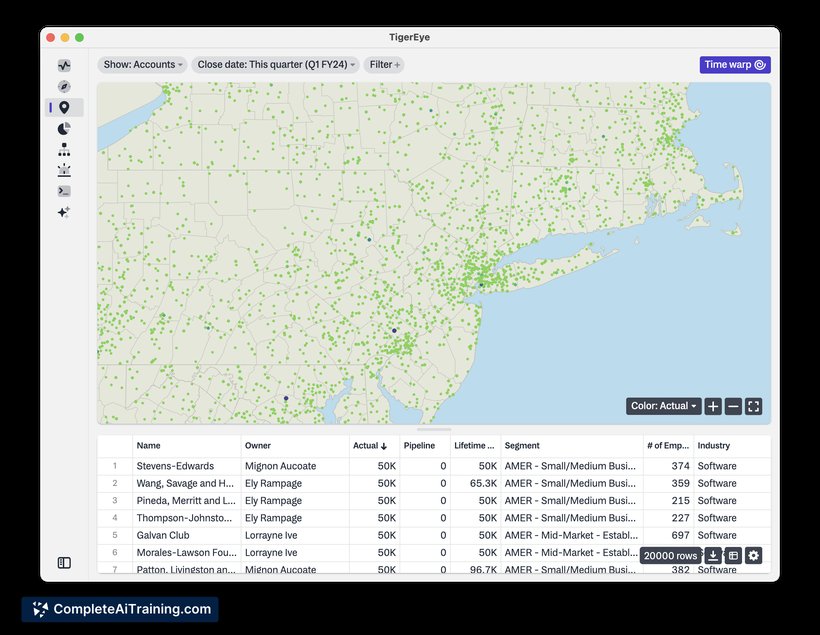Select the Morales-Lawson Fou... account

tap(187, 552)
